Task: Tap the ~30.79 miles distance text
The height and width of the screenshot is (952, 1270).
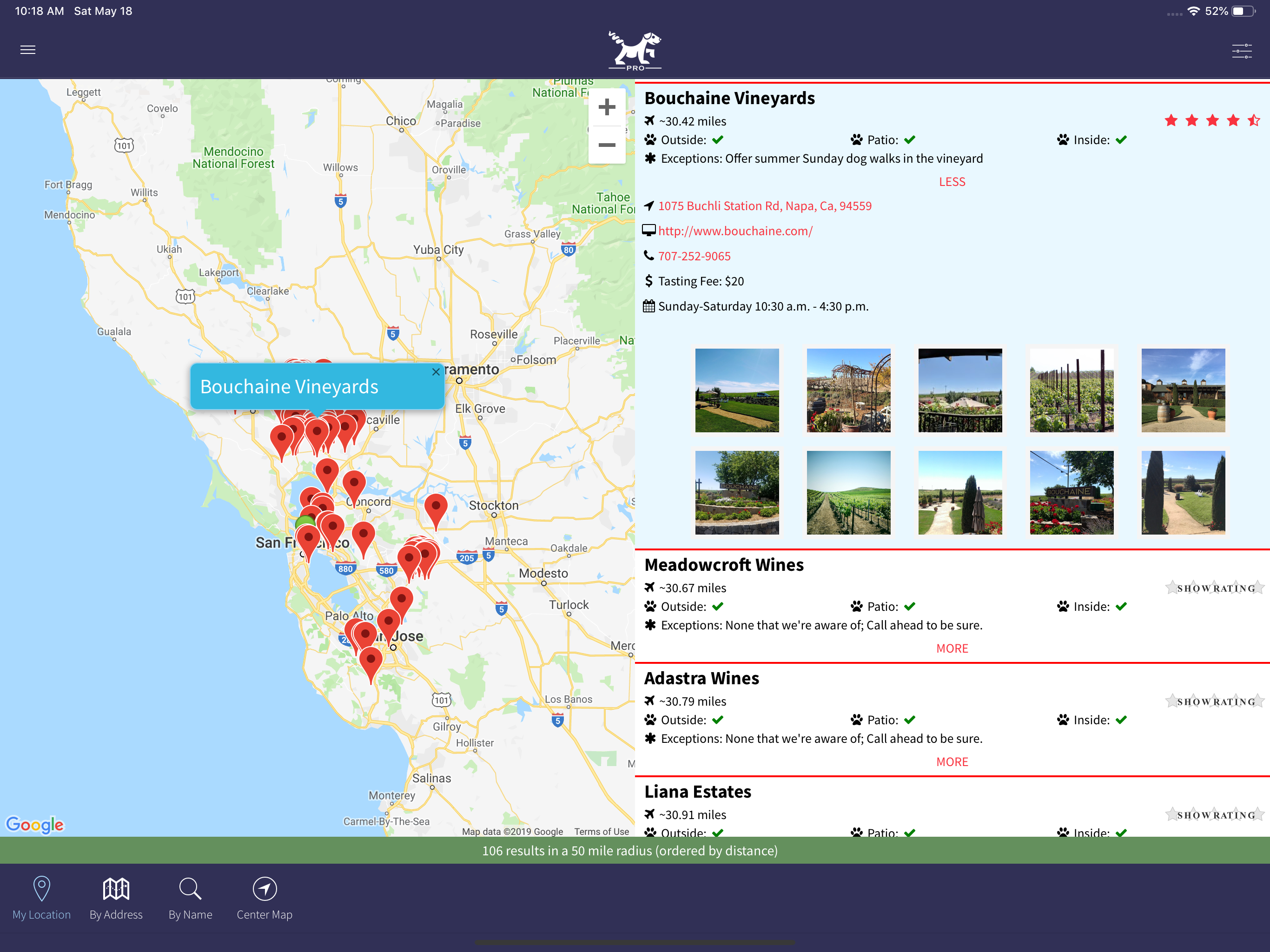Action: [693, 701]
